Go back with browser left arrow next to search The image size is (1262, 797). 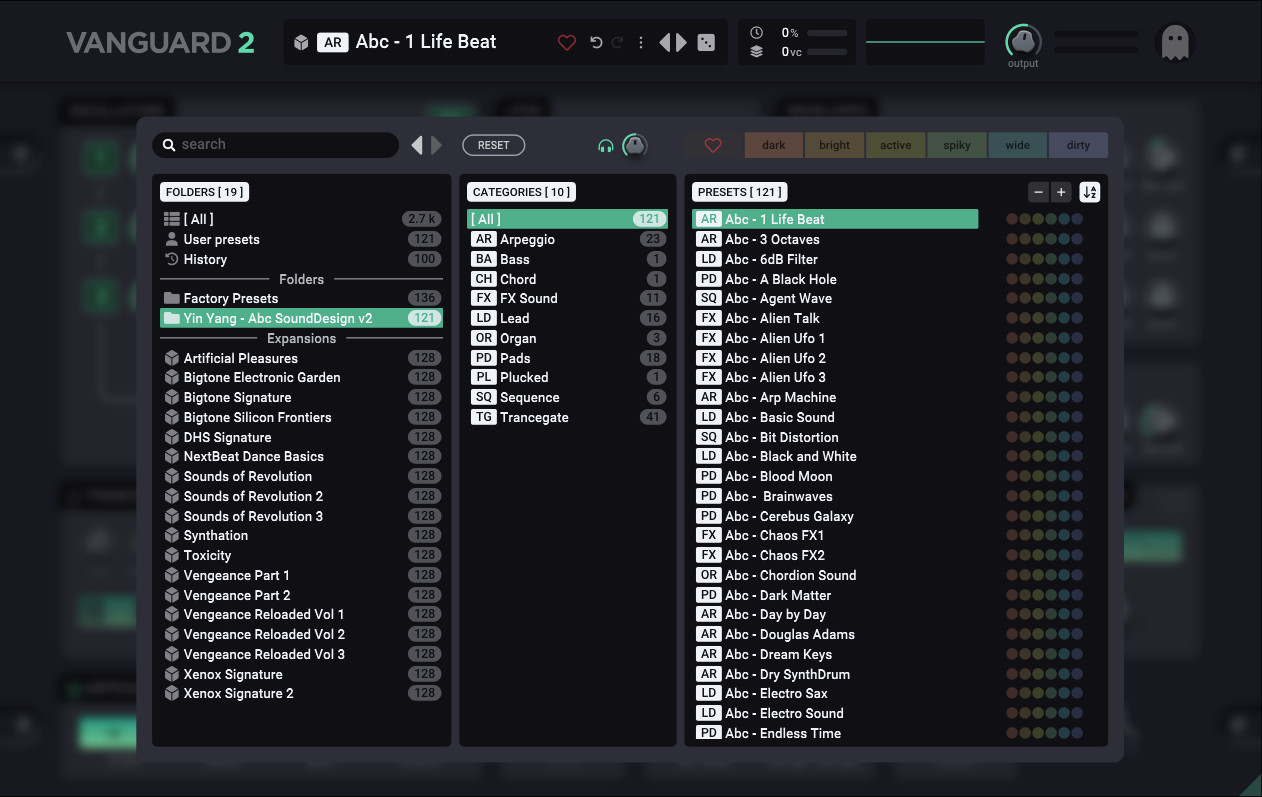[x=417, y=145]
